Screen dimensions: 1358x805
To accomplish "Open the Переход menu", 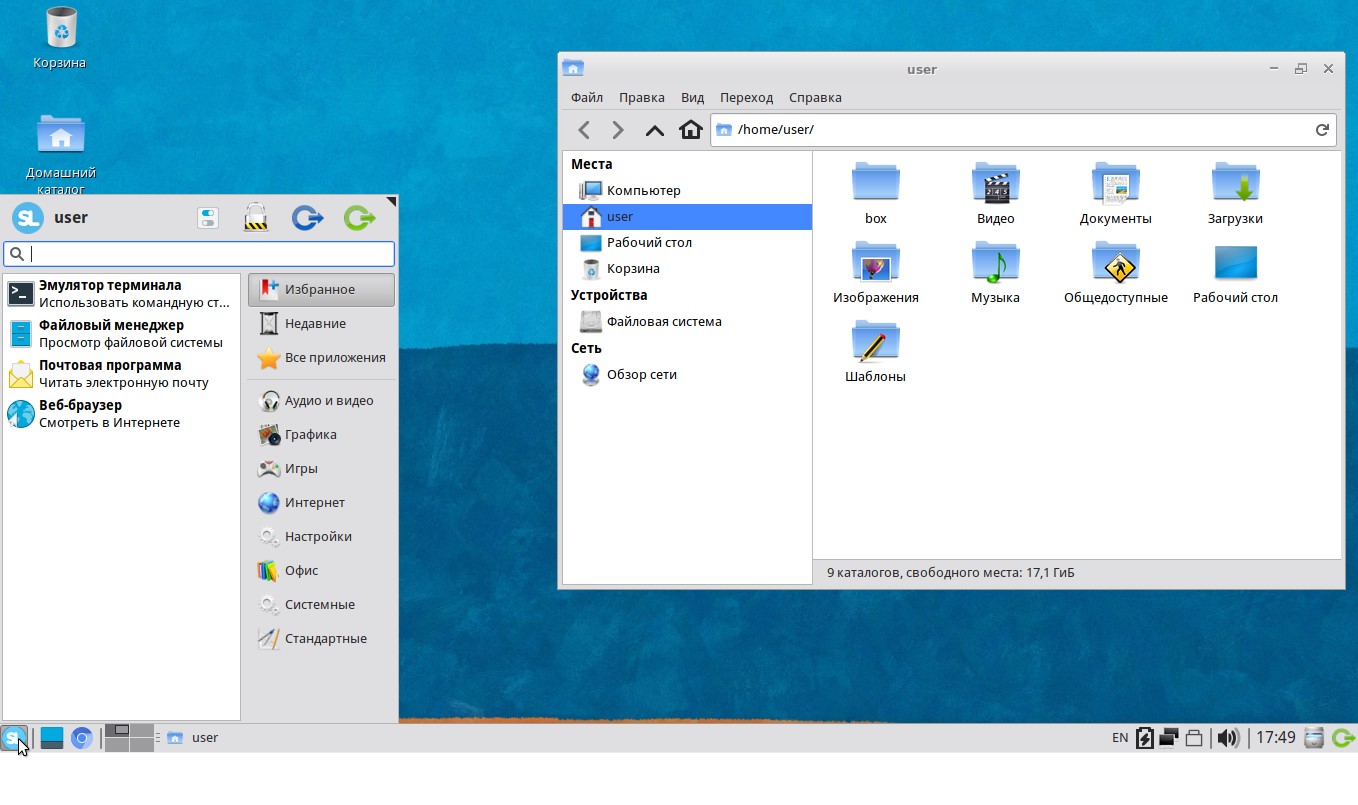I will point(746,97).
